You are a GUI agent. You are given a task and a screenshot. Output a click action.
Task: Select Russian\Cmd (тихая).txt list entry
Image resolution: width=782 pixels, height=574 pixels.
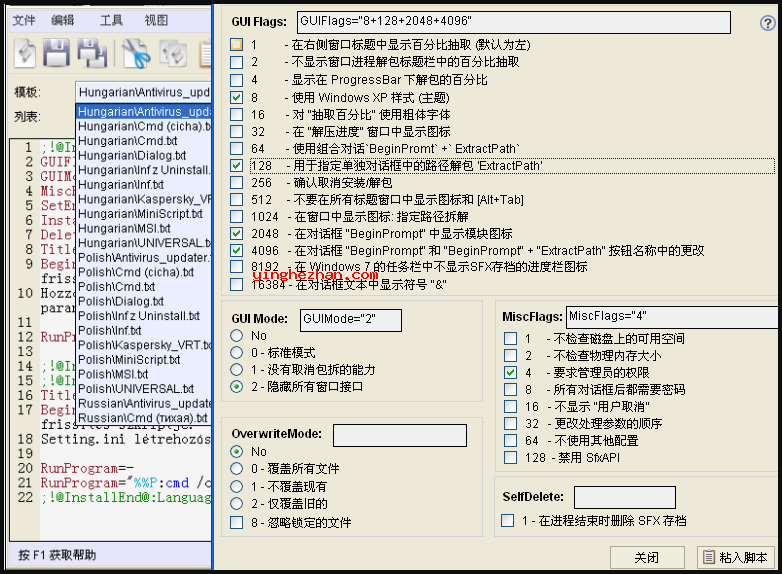tap(144, 418)
